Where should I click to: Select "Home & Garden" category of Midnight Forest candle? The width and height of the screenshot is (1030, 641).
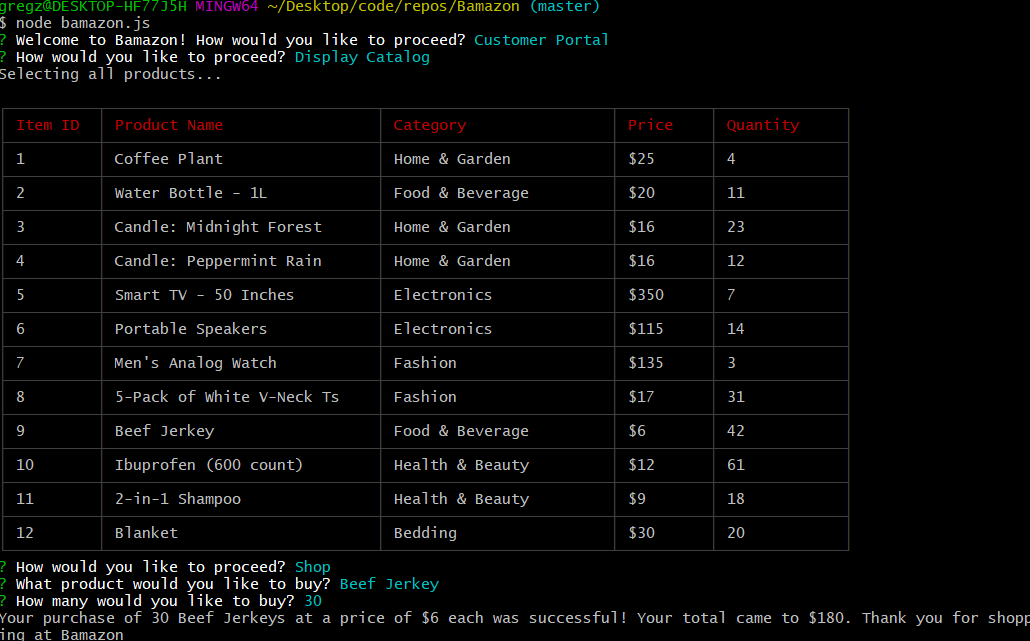(x=452, y=227)
